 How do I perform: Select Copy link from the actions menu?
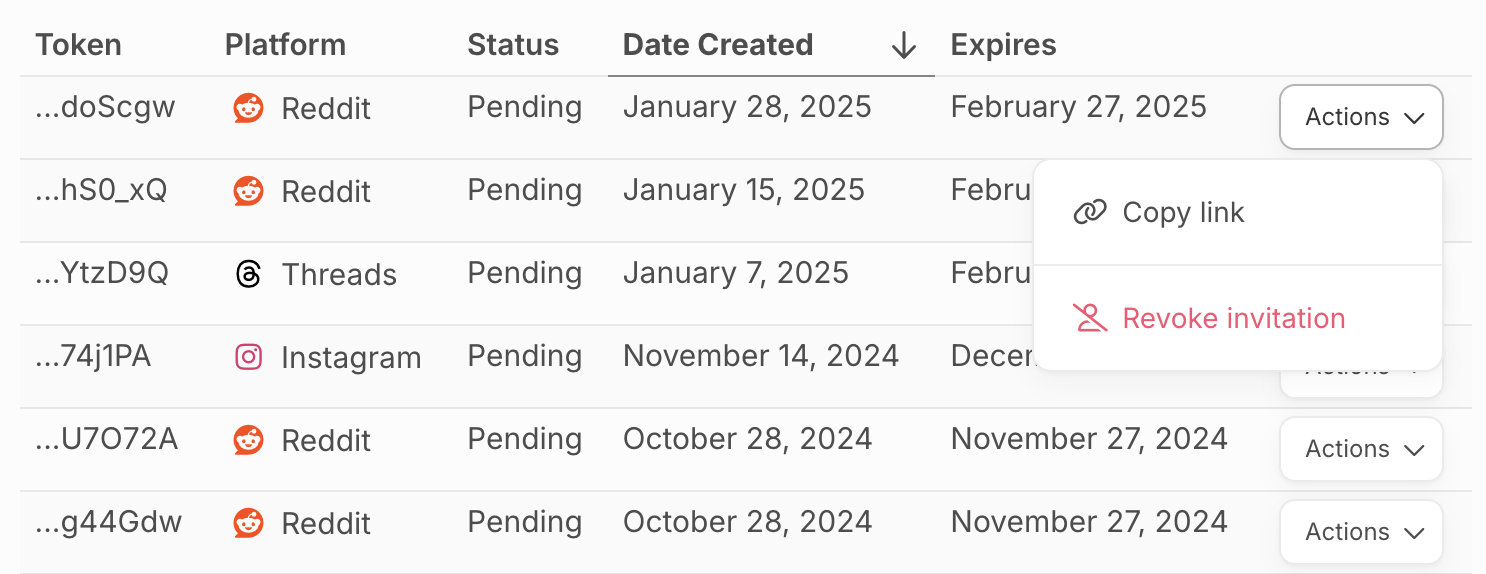(1183, 213)
